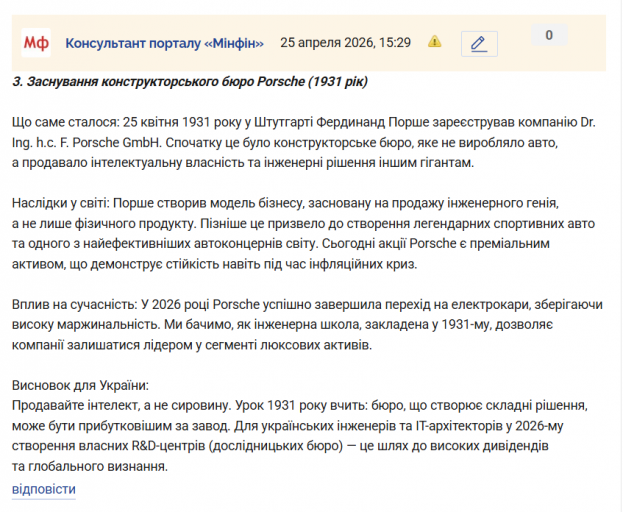Click the sentence «Продавайте інтелект, а не сировину.»
Viewport: 623px width, 512px height.
pyautogui.click(x=122, y=405)
